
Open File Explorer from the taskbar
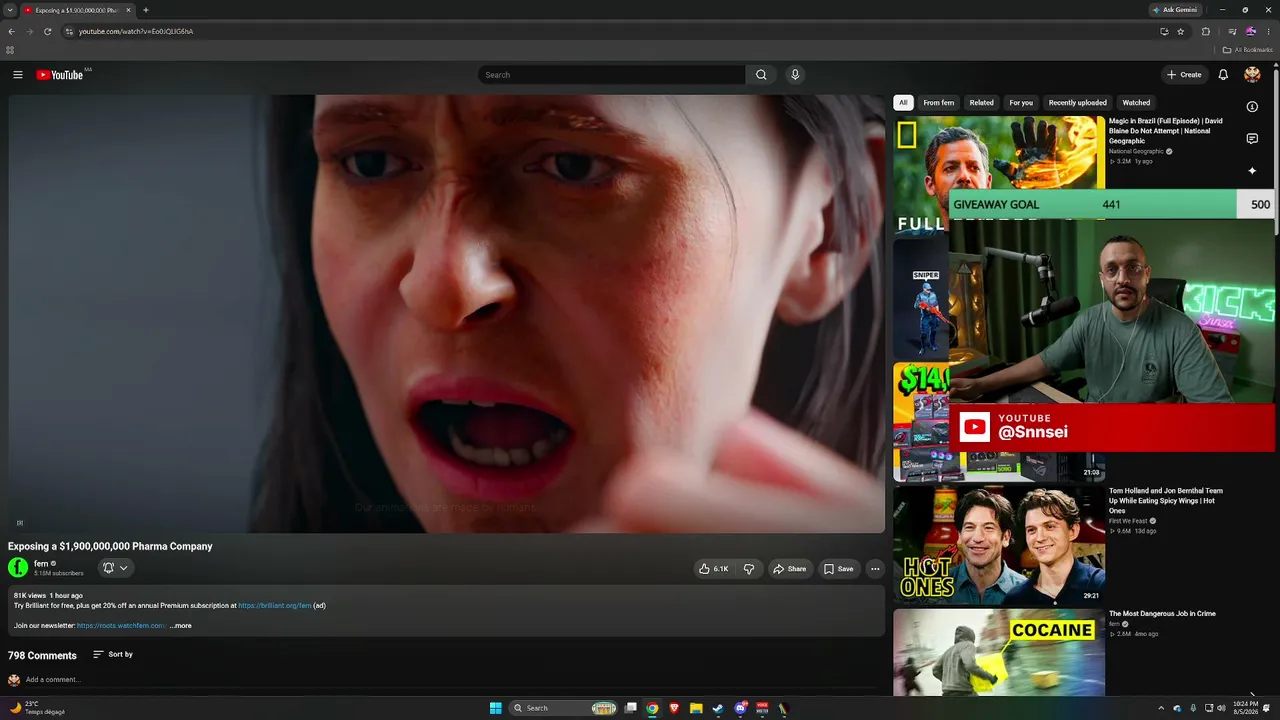point(696,708)
